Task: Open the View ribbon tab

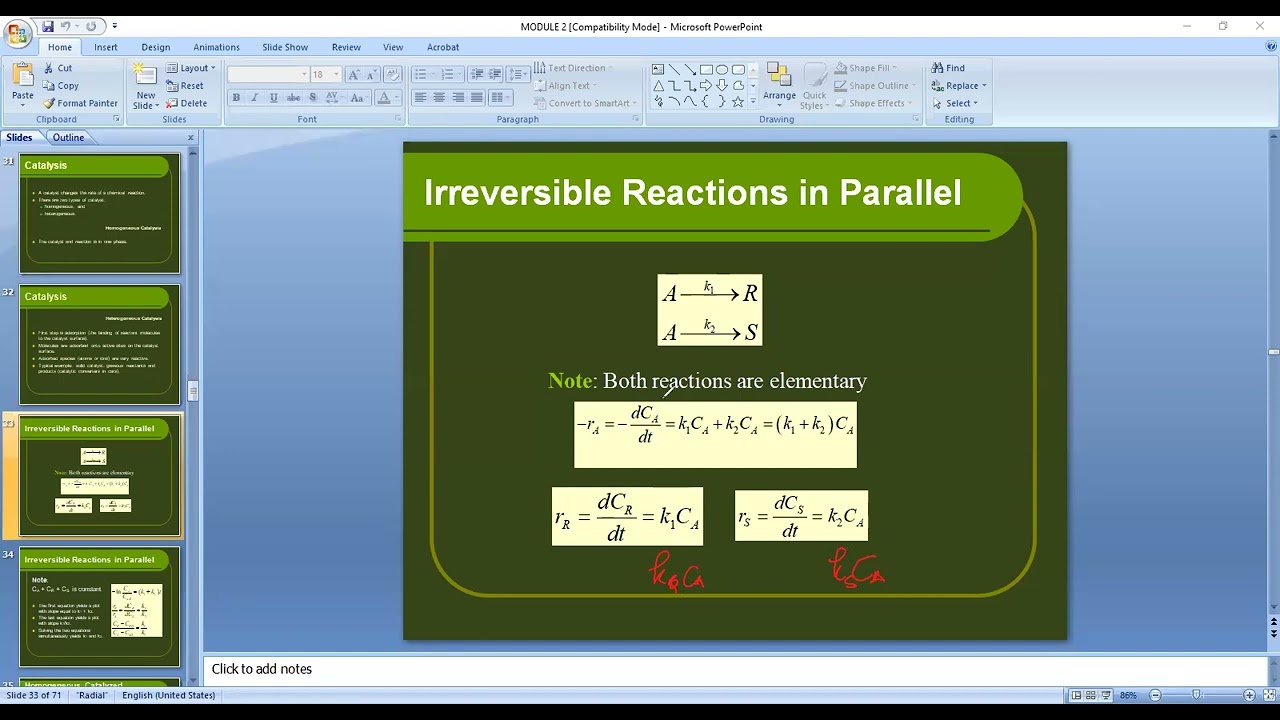Action: click(x=393, y=47)
